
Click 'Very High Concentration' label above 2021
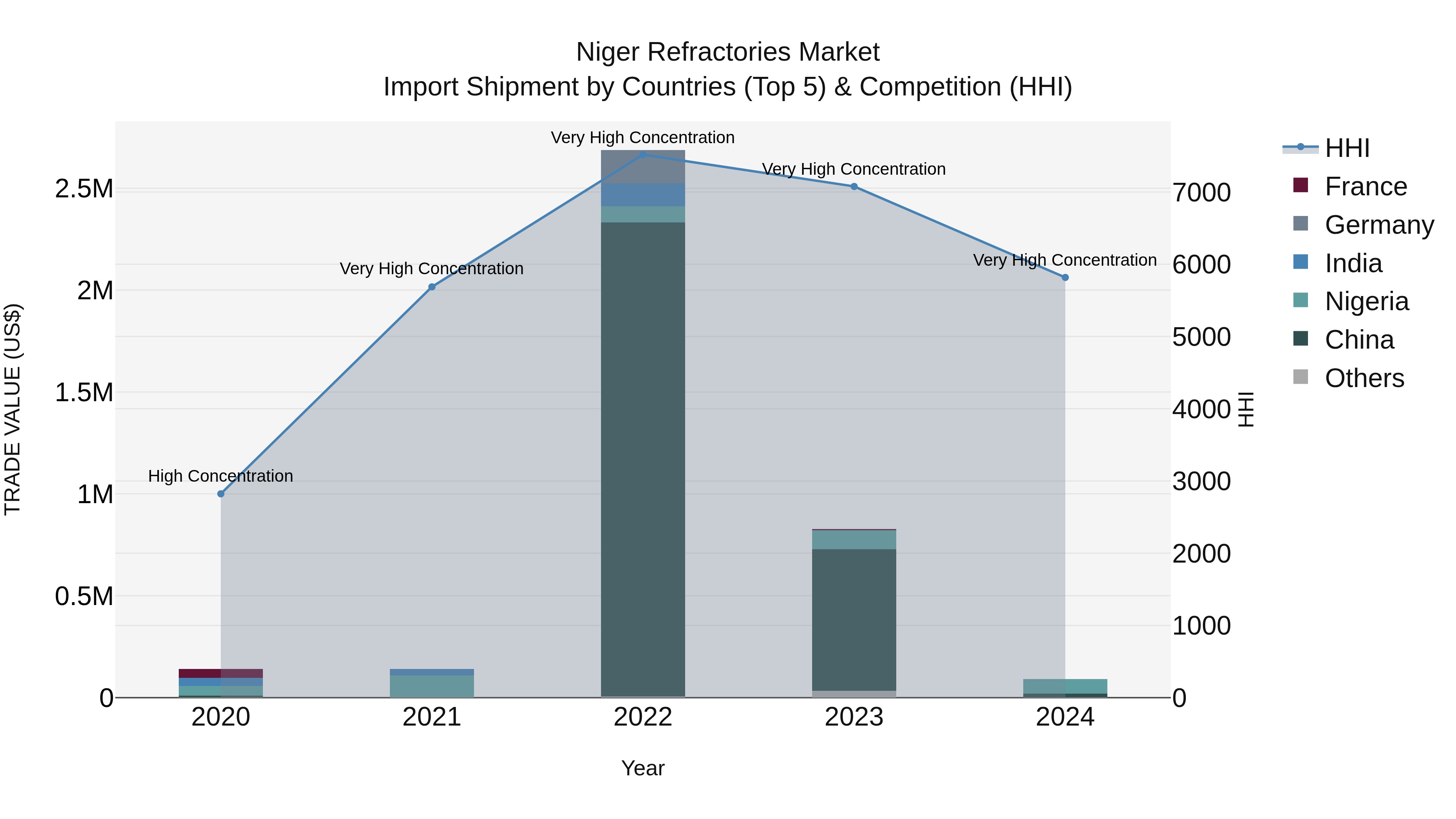click(x=432, y=269)
